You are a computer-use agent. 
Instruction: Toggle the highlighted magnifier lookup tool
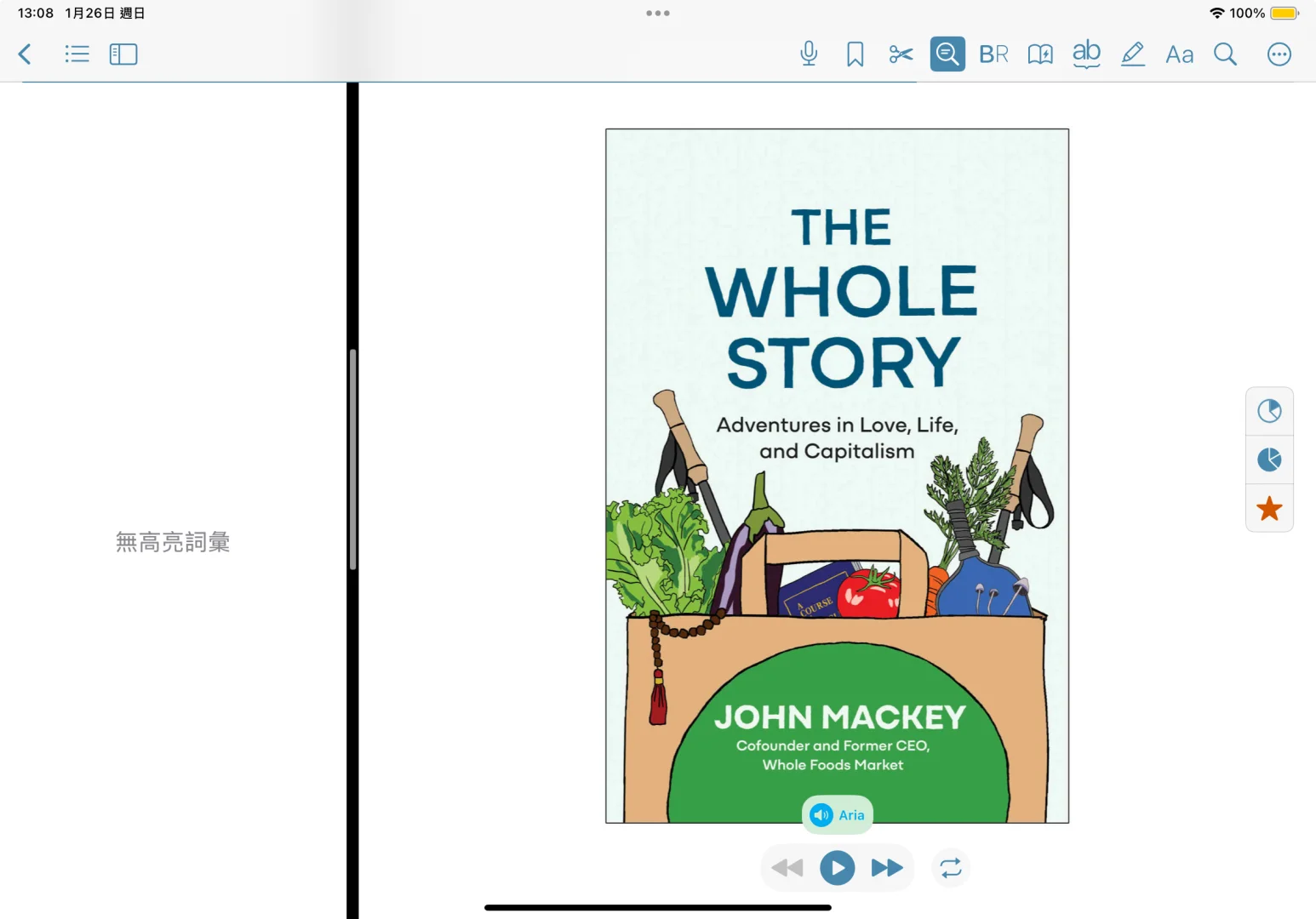tap(947, 54)
